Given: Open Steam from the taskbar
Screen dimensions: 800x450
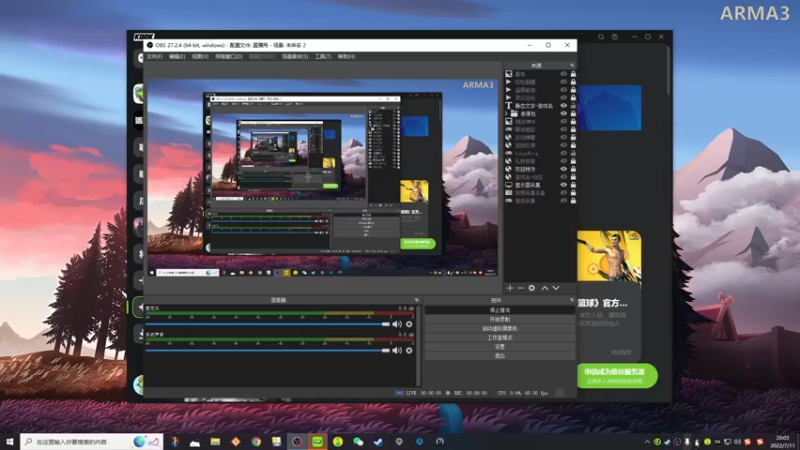Looking at the screenshot, I should coord(379,441).
